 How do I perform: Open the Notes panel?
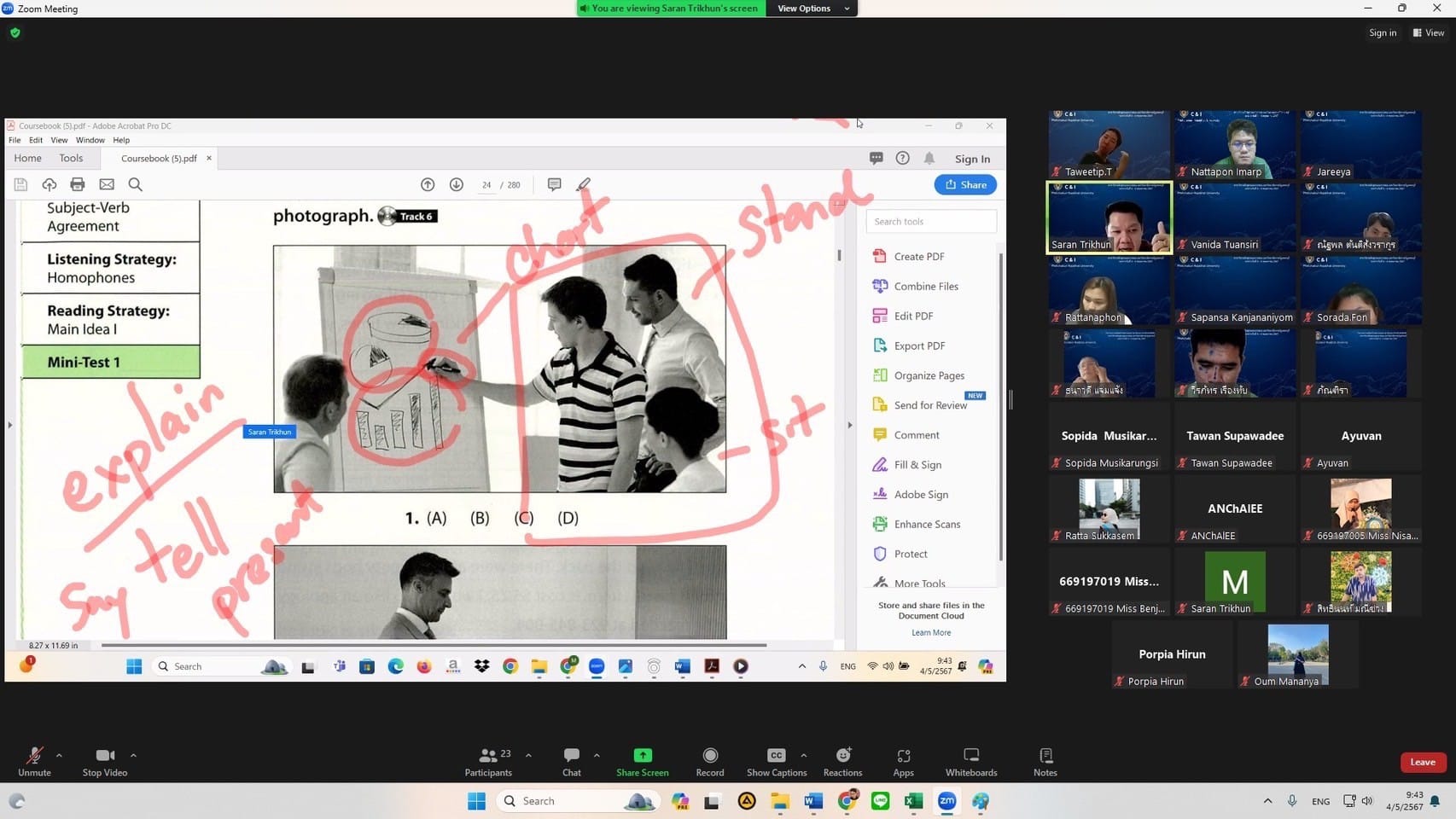point(1045,761)
